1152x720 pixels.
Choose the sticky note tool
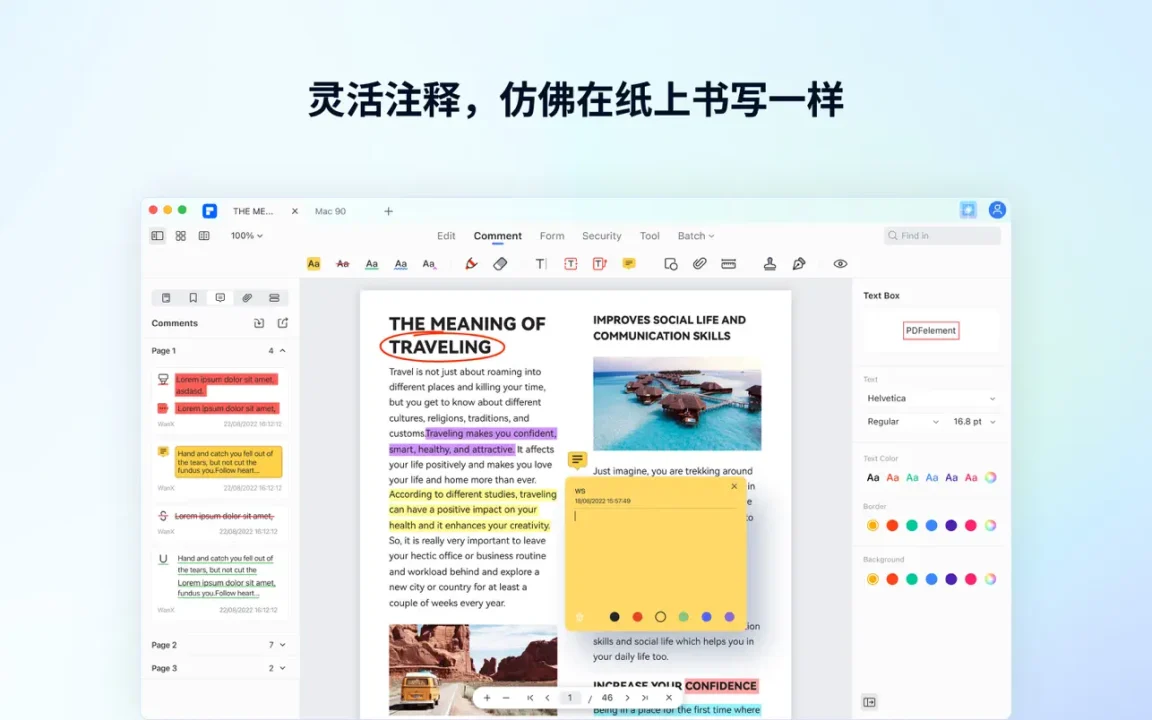628,264
